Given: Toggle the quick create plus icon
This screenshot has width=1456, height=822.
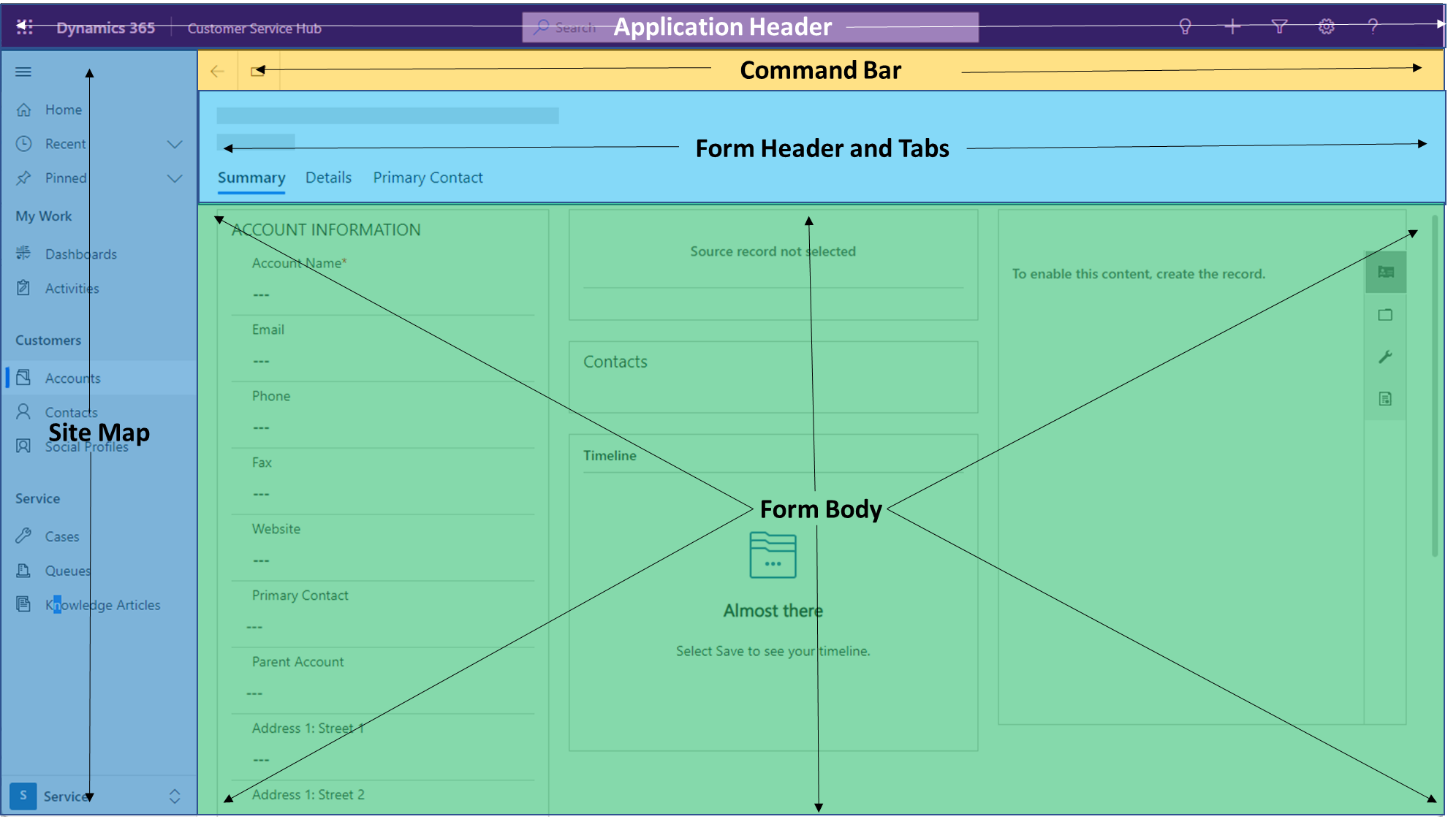Looking at the screenshot, I should [x=1233, y=27].
